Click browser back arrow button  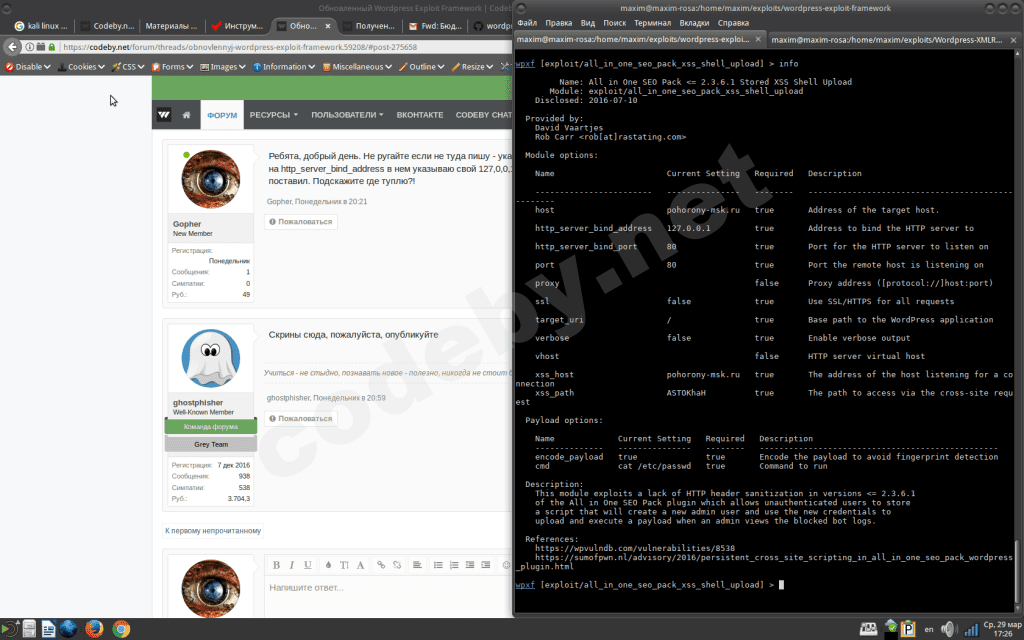(x=12, y=46)
